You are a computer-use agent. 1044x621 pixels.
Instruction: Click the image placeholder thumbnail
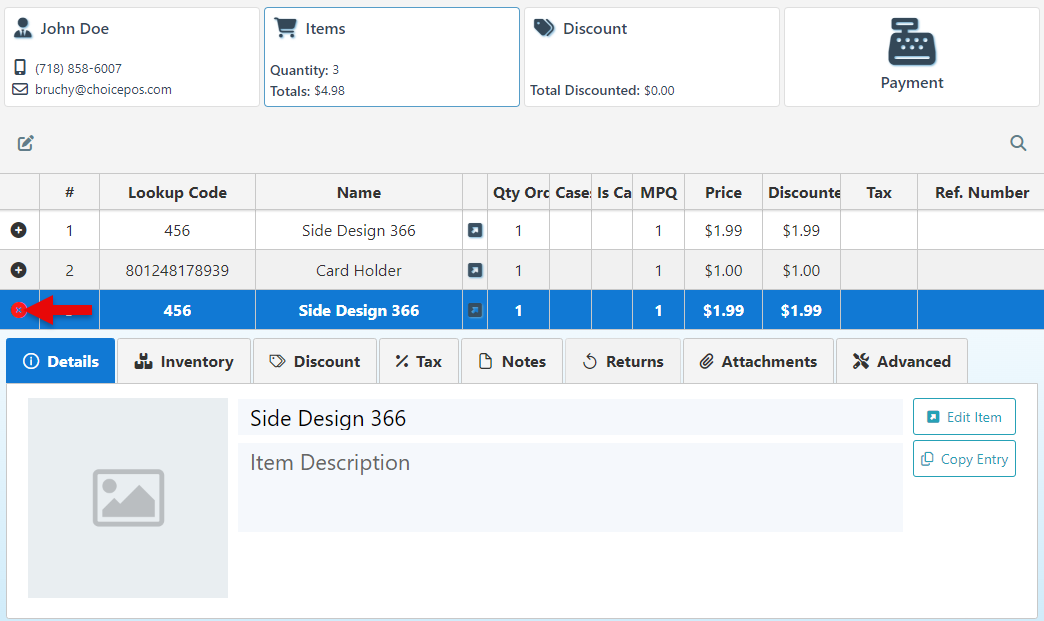click(128, 497)
